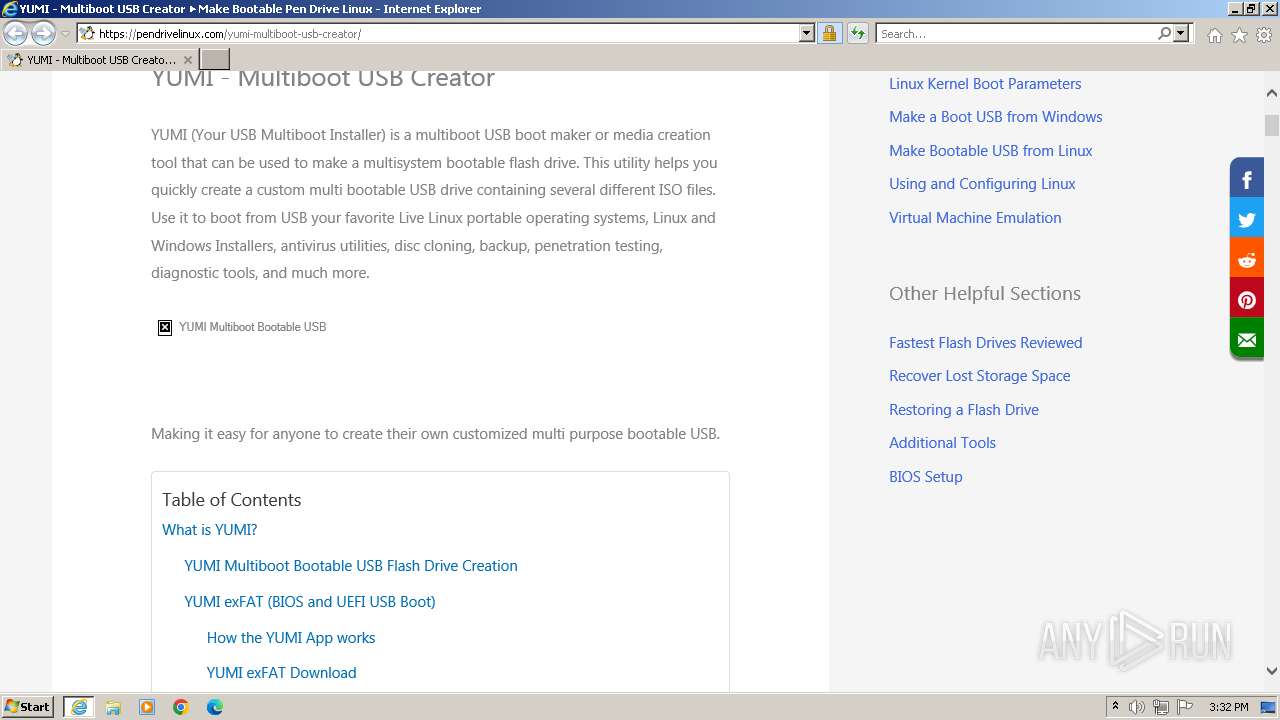The width and height of the screenshot is (1280, 720).
Task: Open the search provider dropdown arrow
Action: pos(1181,34)
